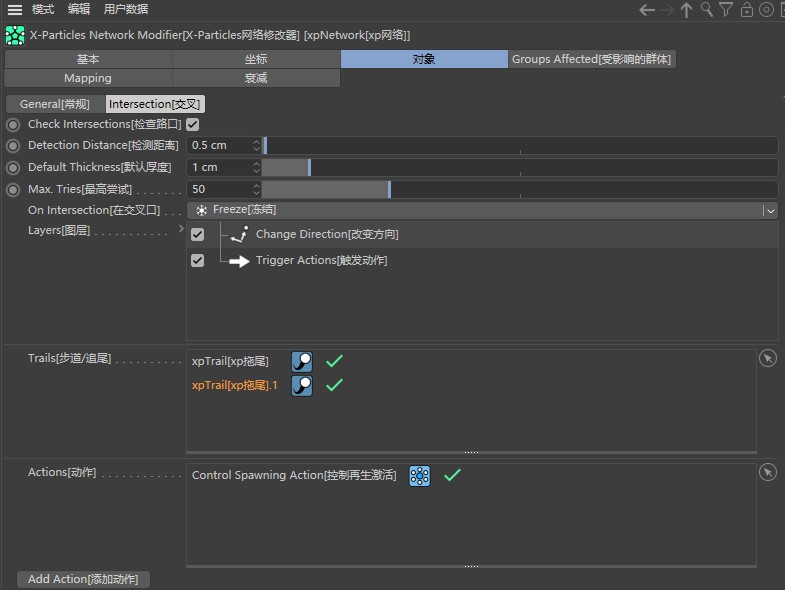Click the up arrow navigation icon
This screenshot has width=785, height=590.
[x=686, y=10]
